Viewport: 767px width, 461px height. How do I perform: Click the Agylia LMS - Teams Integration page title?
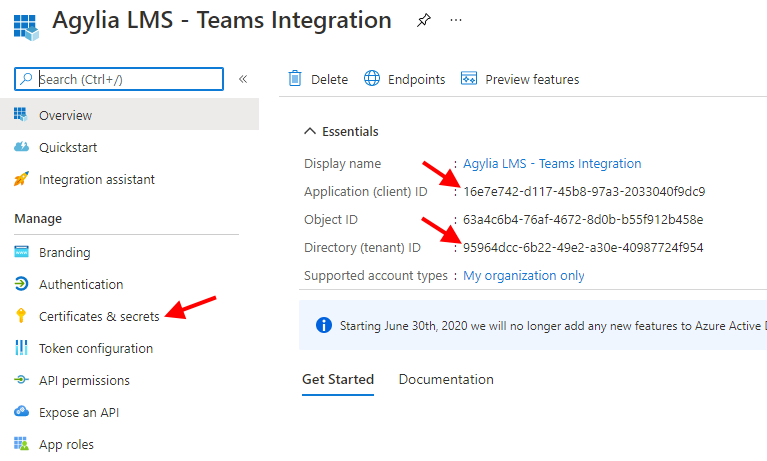(222, 21)
